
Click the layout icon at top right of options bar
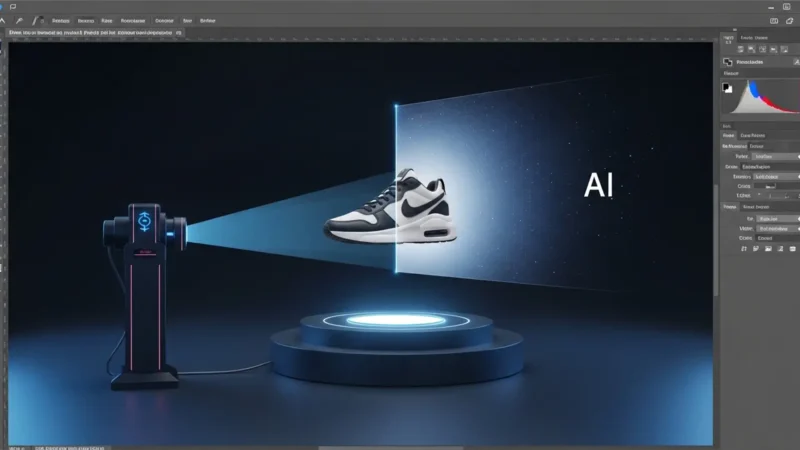point(774,21)
